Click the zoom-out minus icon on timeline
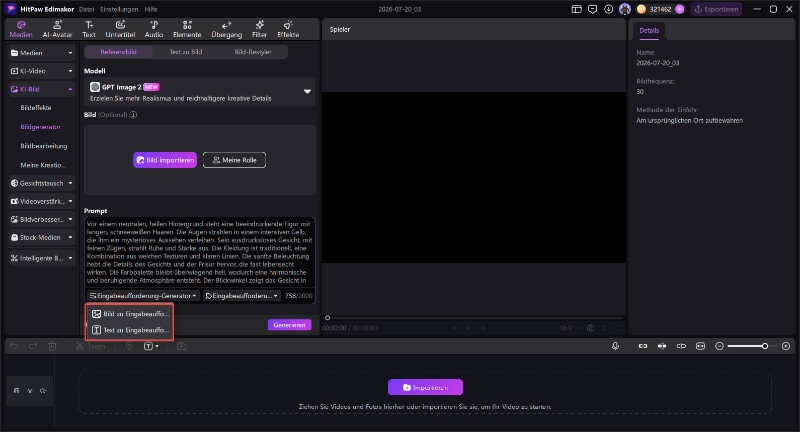800x432 pixels. coord(719,346)
